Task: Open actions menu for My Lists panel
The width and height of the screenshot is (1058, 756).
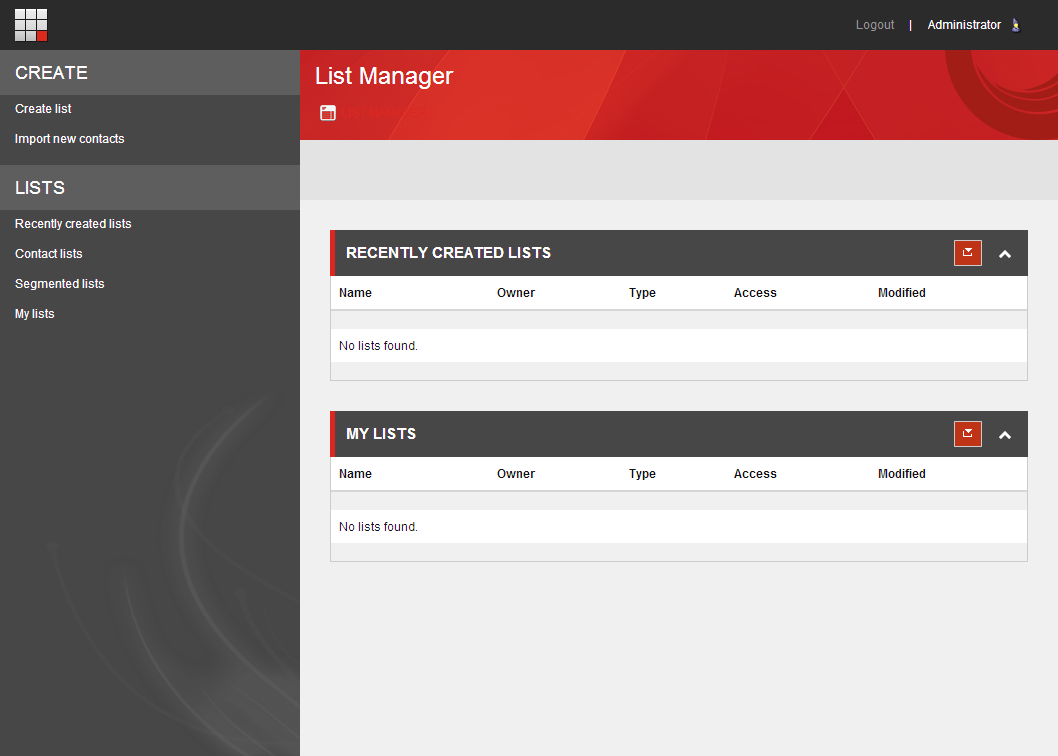Action: pyautogui.click(x=967, y=434)
